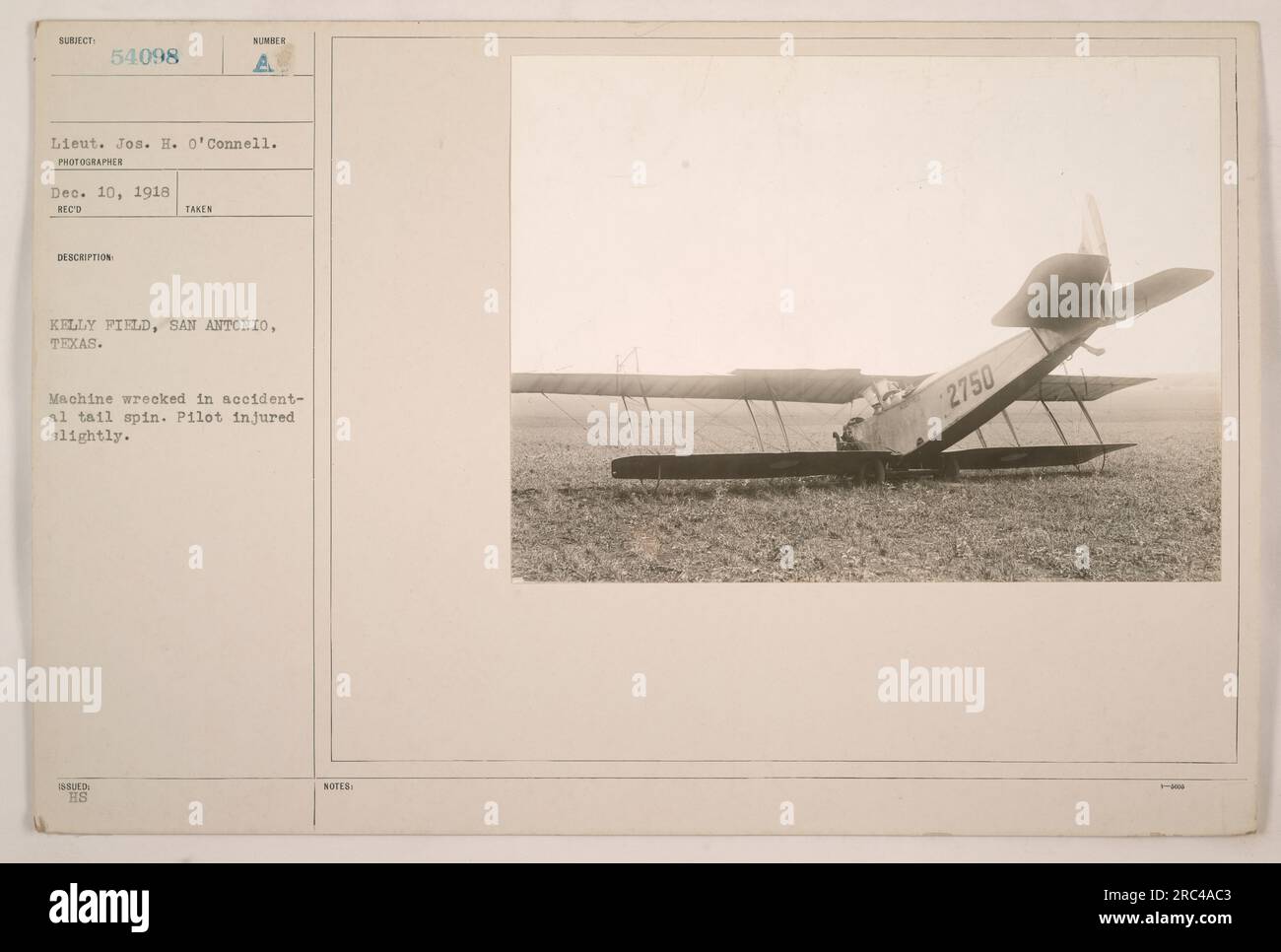
Task: Click the NOTES label
Action: [x=339, y=787]
